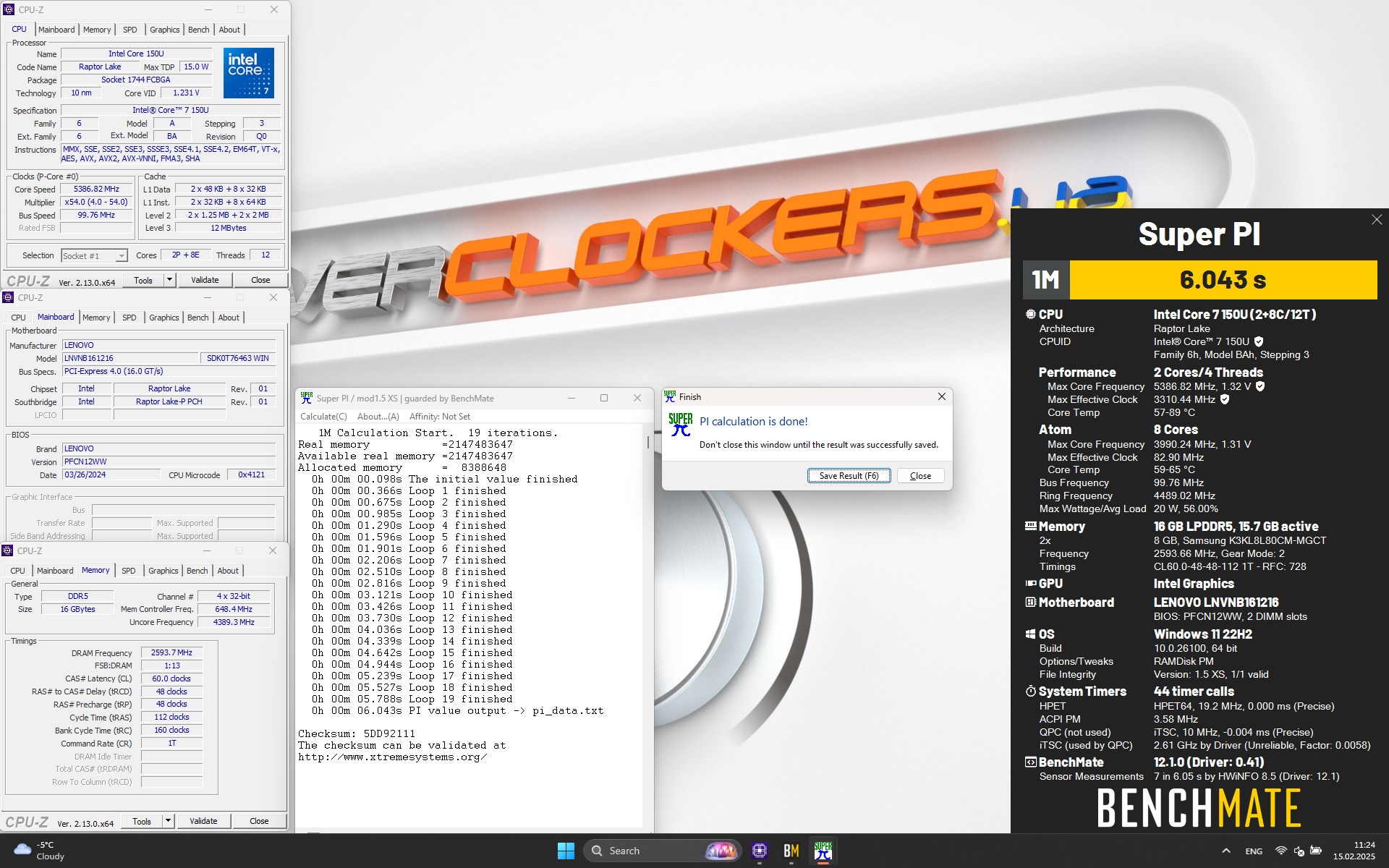This screenshot has width=1389, height=868.
Task: Open the CPU-Z taskbar icon
Action: [x=759, y=851]
